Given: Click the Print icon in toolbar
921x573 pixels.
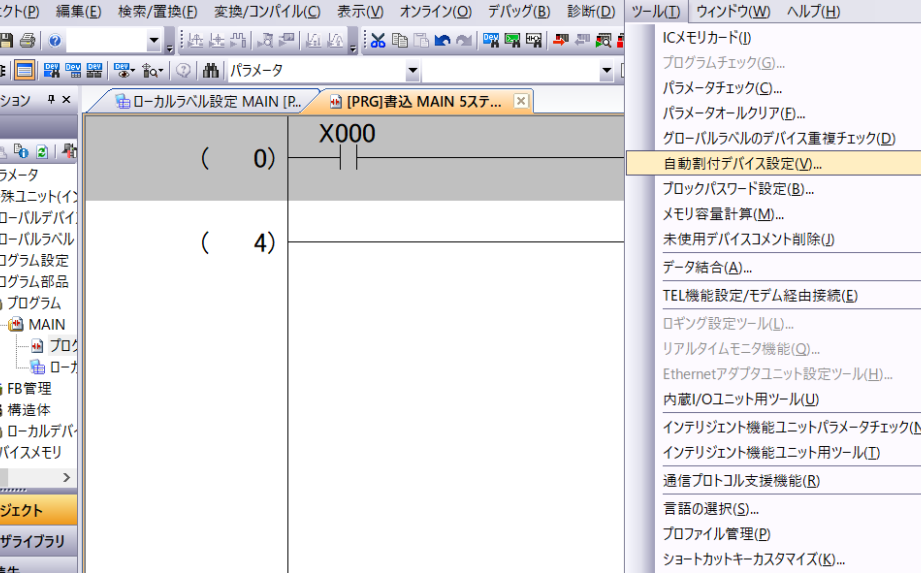Looking at the screenshot, I should (x=27, y=41).
